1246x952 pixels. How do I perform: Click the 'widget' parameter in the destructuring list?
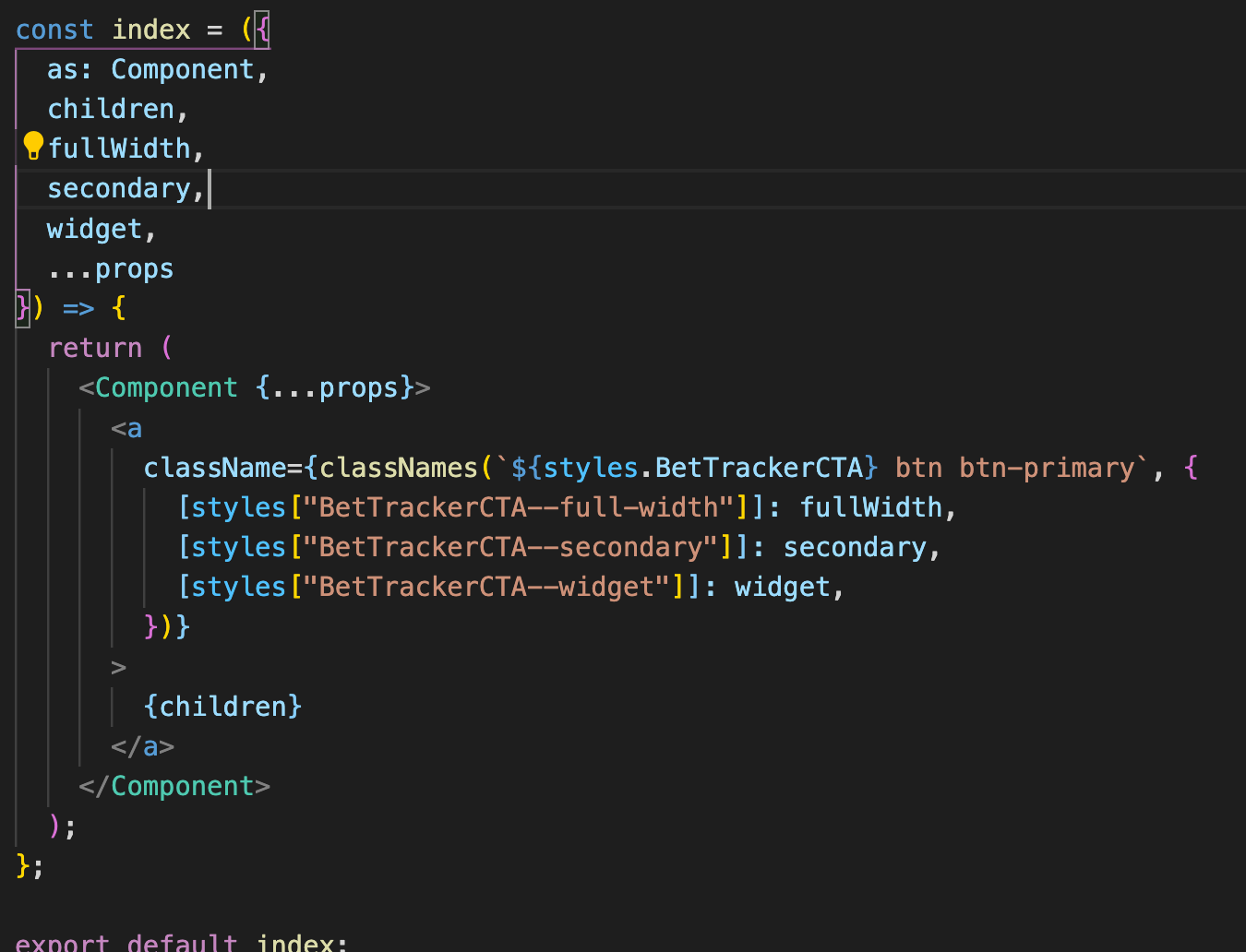click(x=95, y=229)
